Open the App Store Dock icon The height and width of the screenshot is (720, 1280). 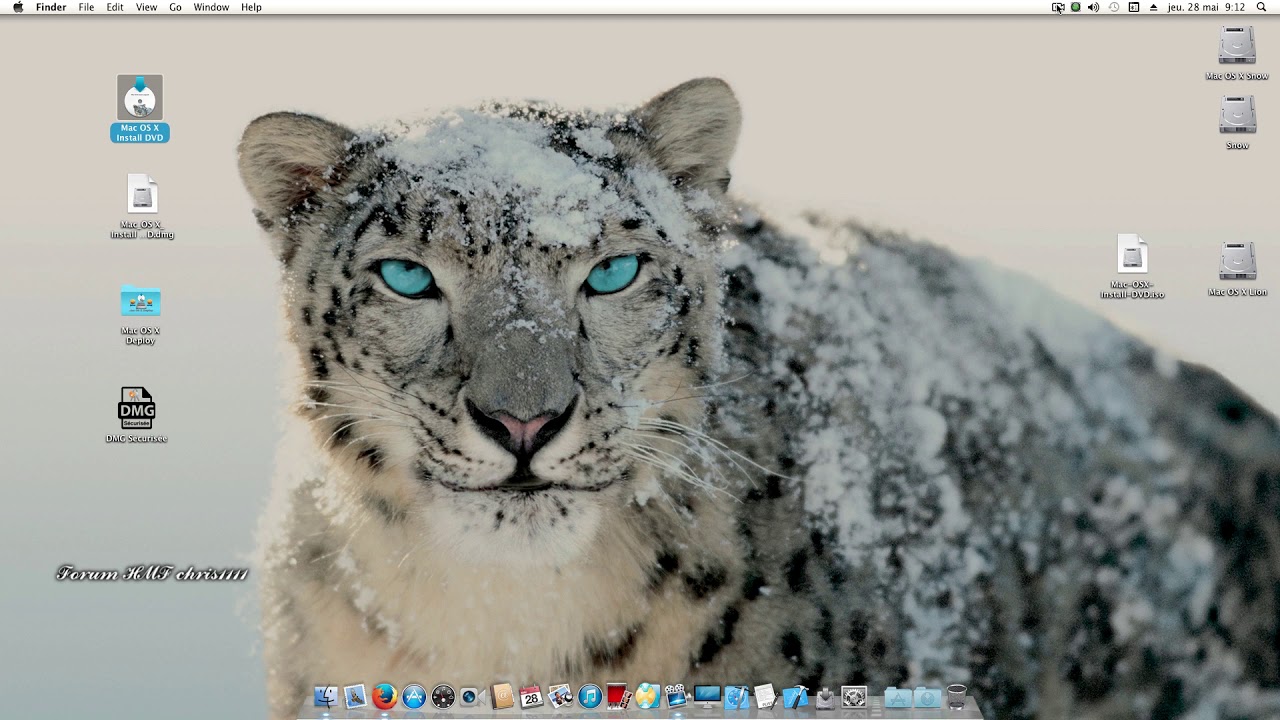pyautogui.click(x=414, y=697)
